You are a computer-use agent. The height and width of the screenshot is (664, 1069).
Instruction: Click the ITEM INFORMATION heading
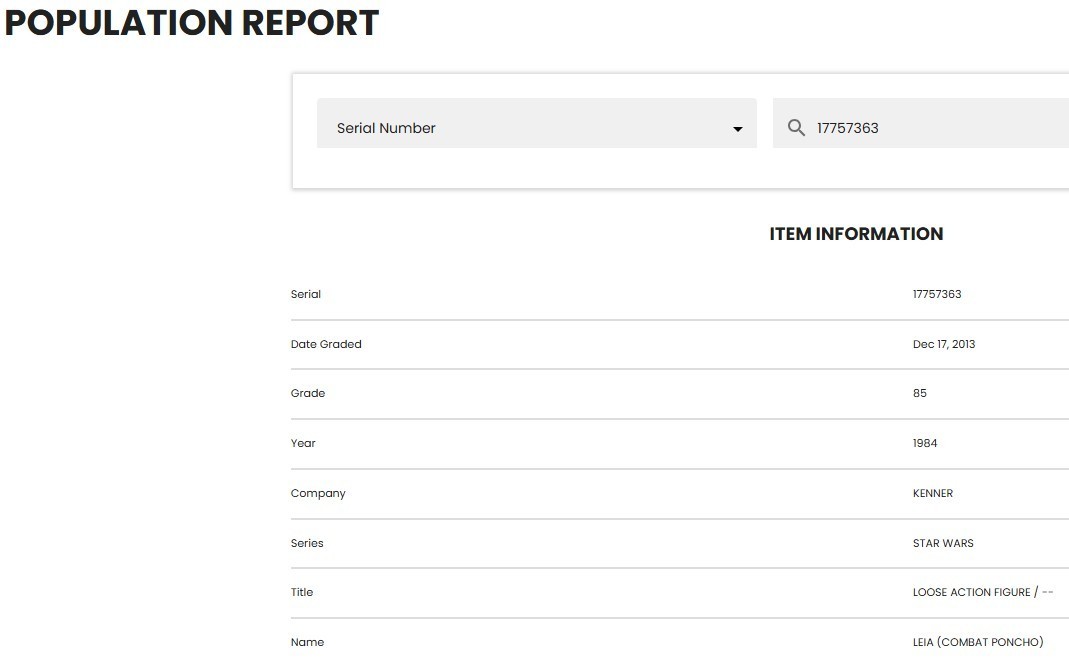pyautogui.click(x=856, y=234)
